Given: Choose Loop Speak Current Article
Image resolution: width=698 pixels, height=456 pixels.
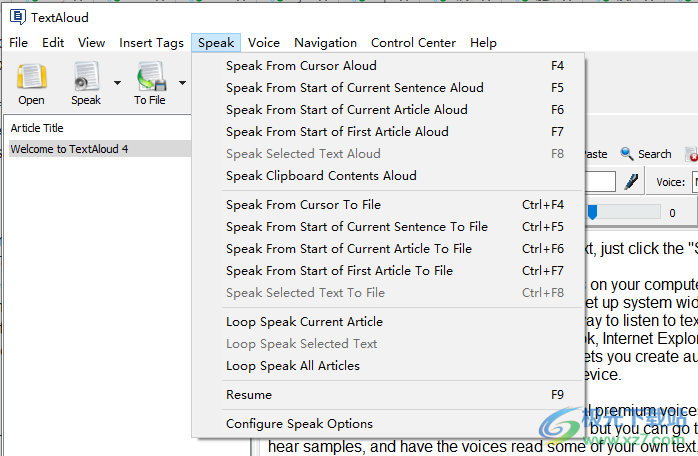Looking at the screenshot, I should [x=304, y=322].
